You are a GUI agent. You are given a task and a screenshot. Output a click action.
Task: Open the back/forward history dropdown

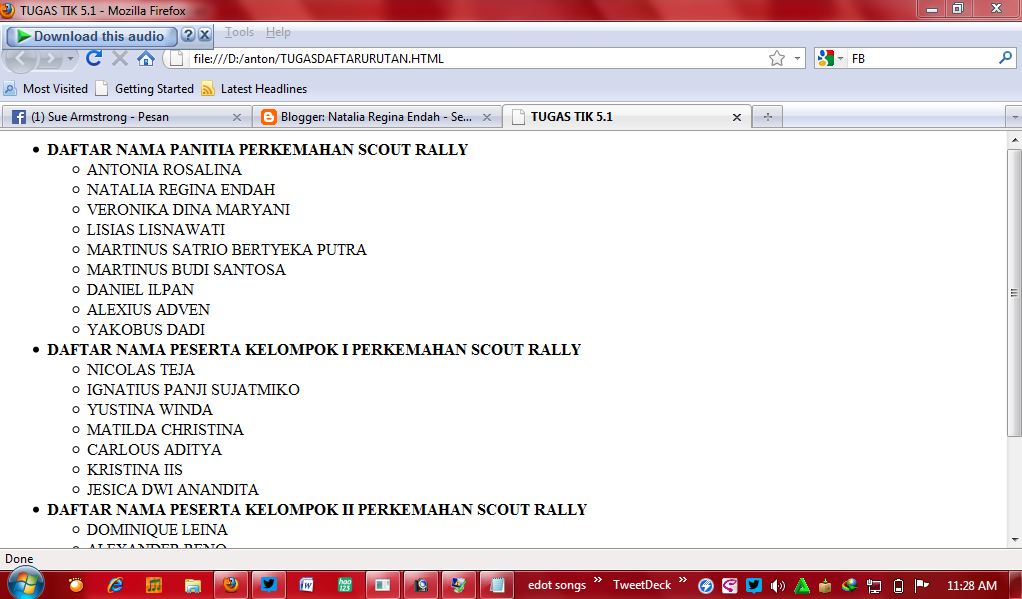[x=70, y=59]
